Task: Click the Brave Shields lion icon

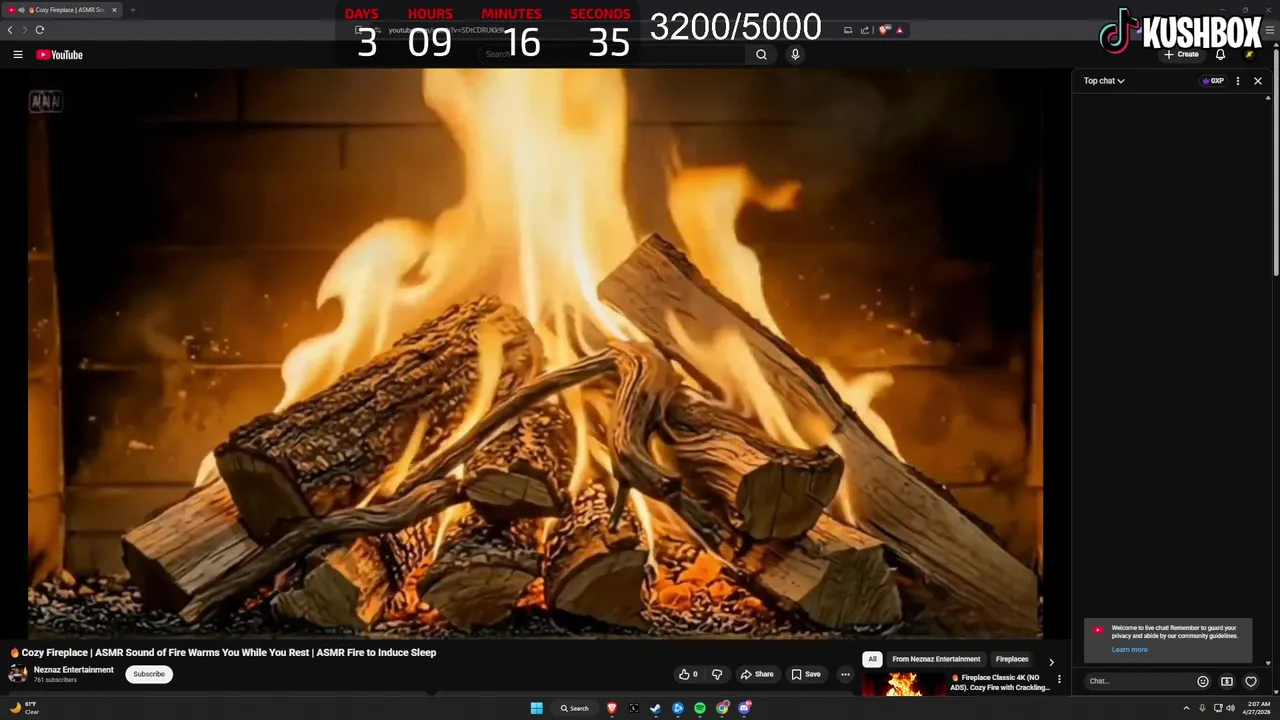Action: tap(885, 30)
